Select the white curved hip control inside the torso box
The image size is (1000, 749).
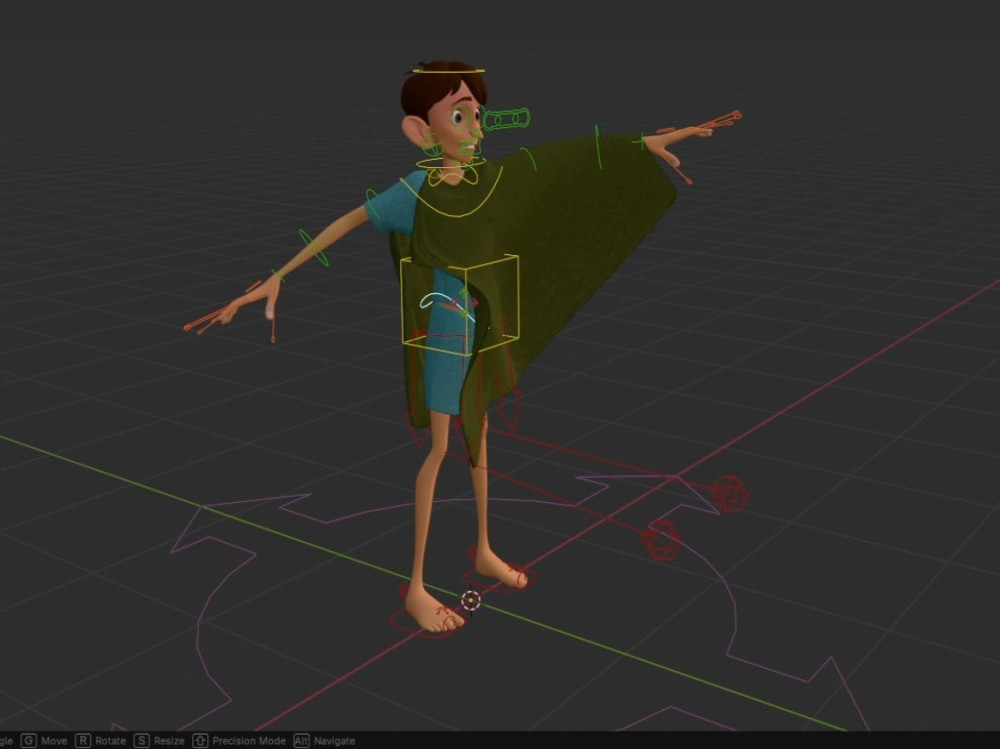click(447, 306)
